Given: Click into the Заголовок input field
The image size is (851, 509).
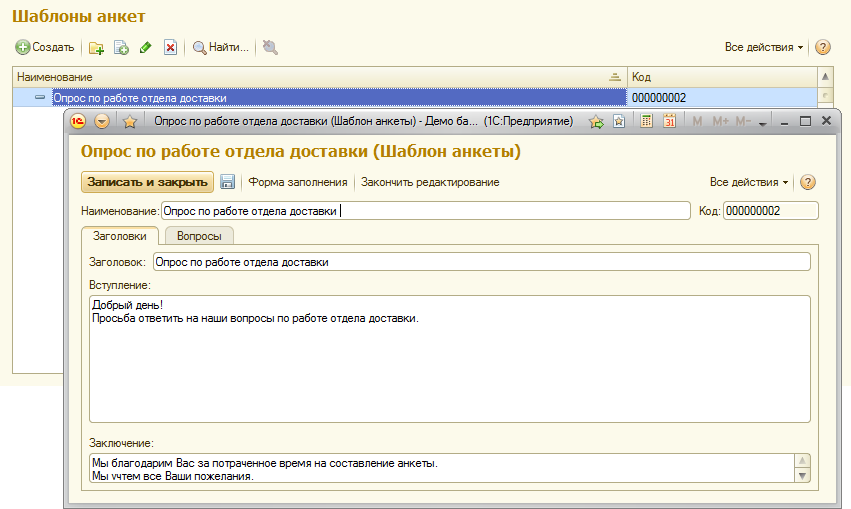Looking at the screenshot, I should pyautogui.click(x=480, y=262).
